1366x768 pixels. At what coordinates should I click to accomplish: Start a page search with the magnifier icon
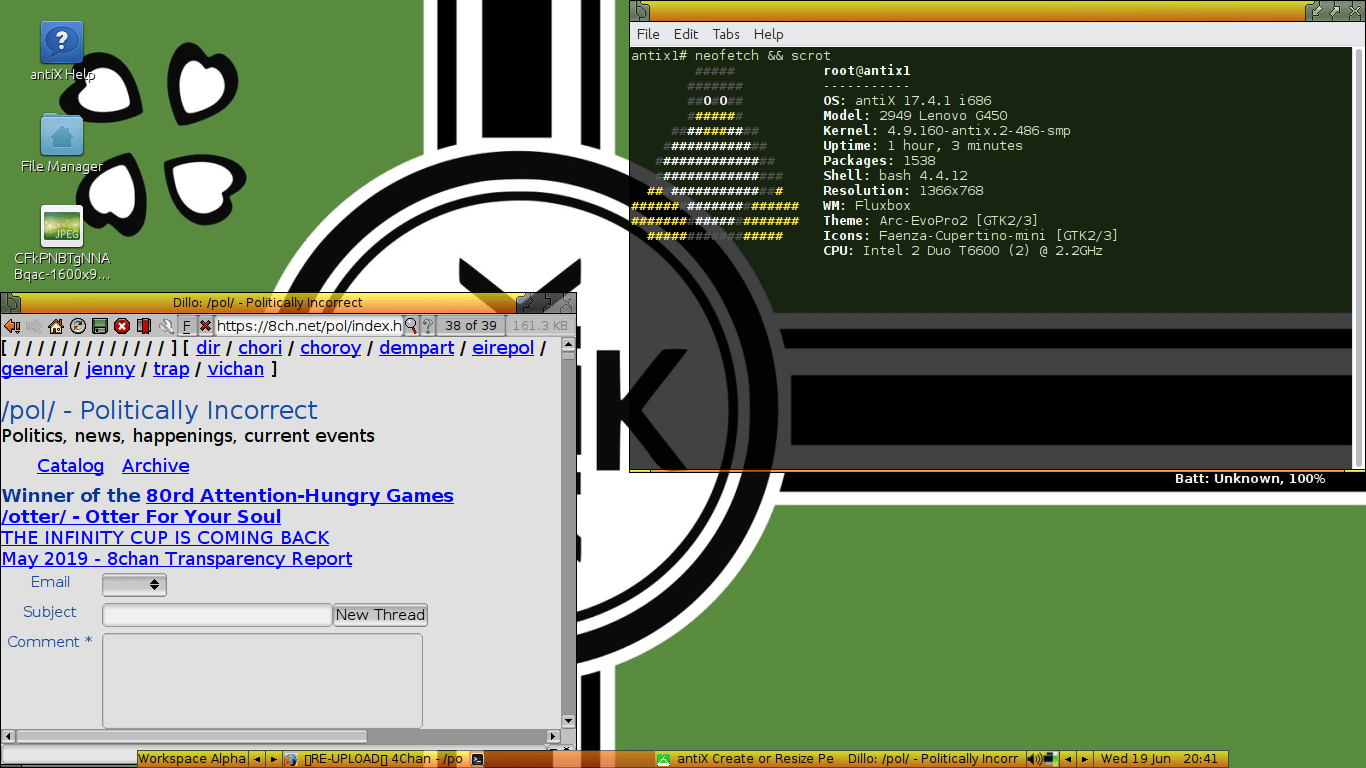click(x=412, y=325)
